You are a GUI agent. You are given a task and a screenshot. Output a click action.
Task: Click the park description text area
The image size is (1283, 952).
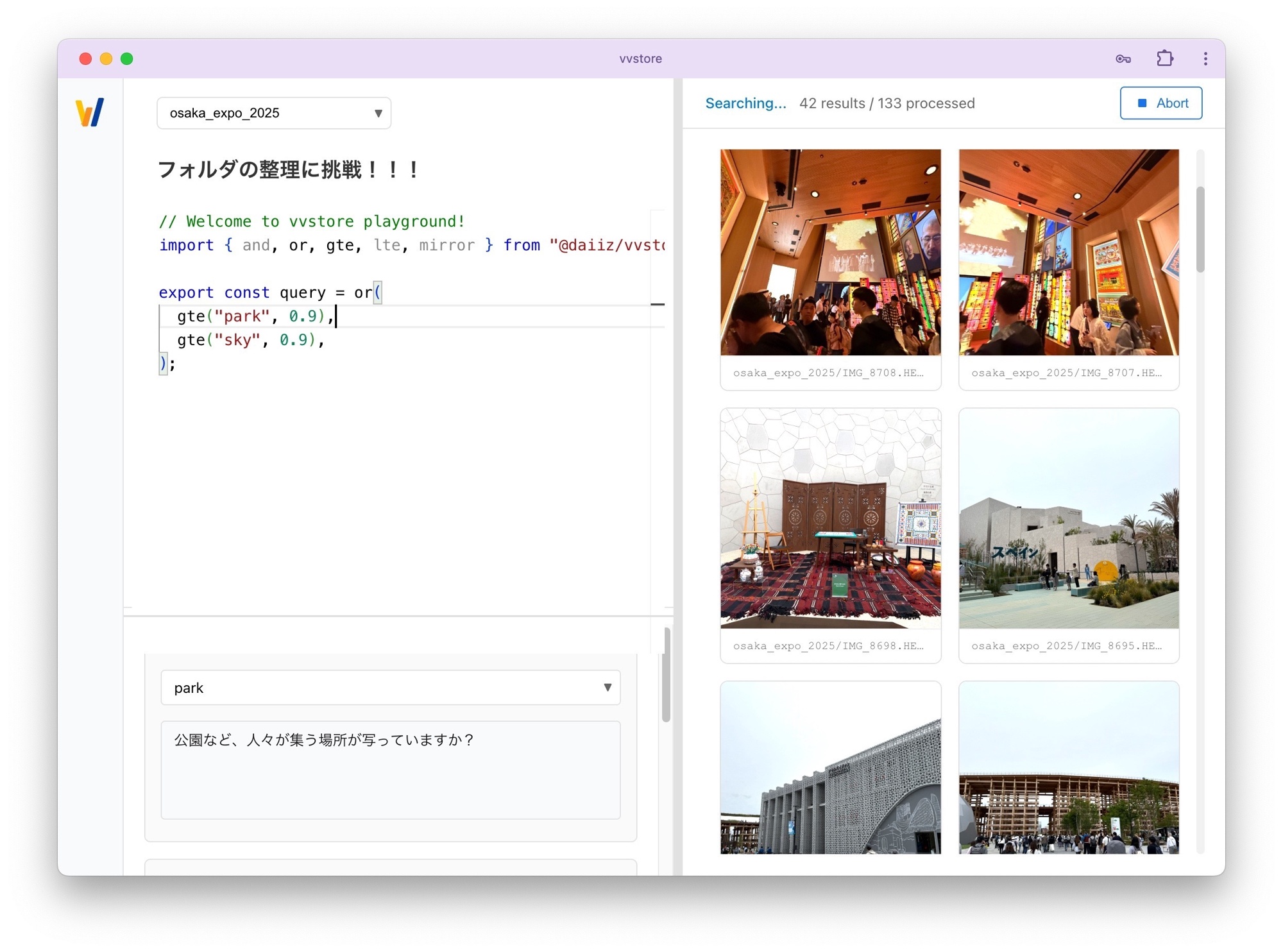click(x=390, y=770)
